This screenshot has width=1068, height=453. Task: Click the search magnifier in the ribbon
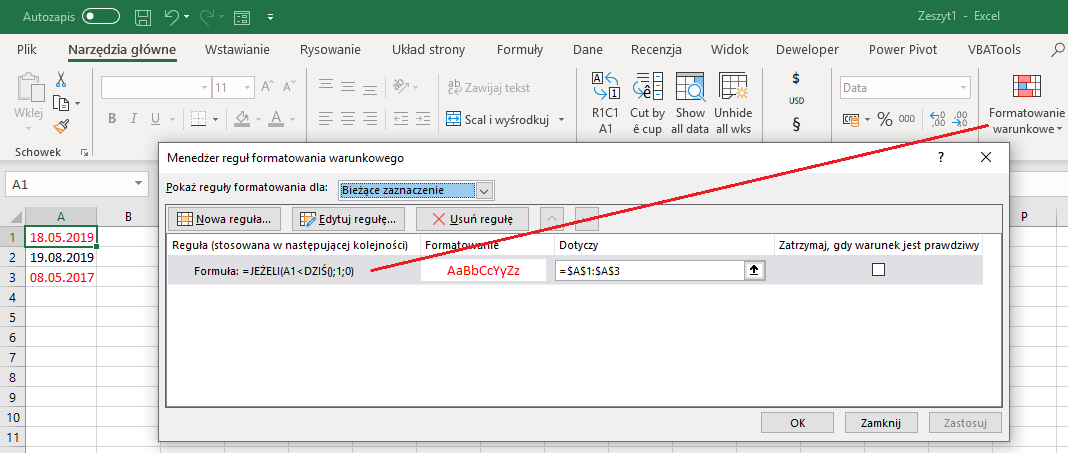[x=1058, y=49]
